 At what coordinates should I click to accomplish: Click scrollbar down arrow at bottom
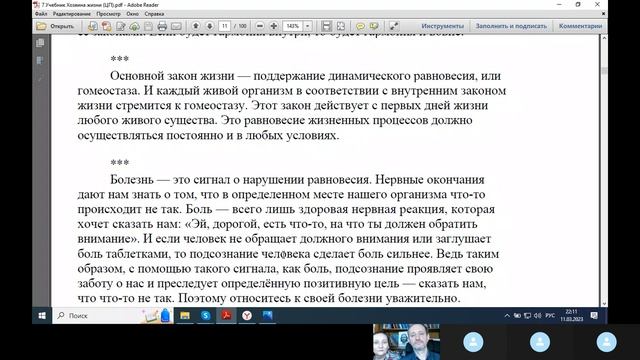(x=604, y=304)
